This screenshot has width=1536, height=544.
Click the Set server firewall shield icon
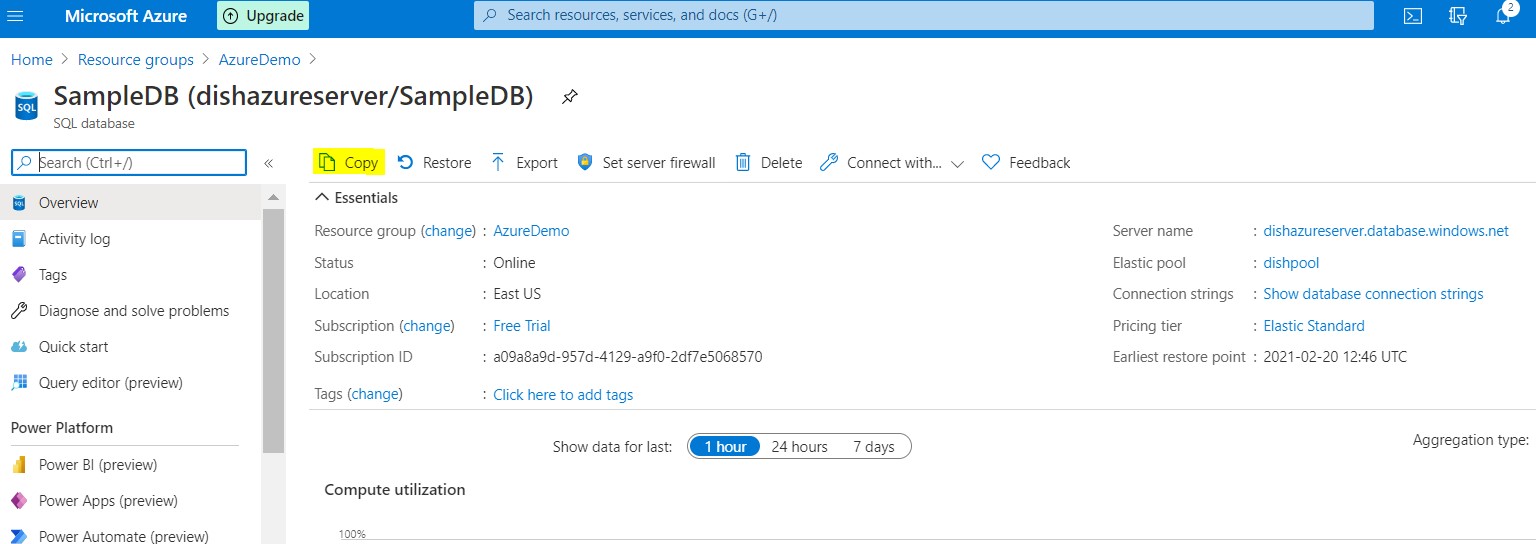coord(586,162)
